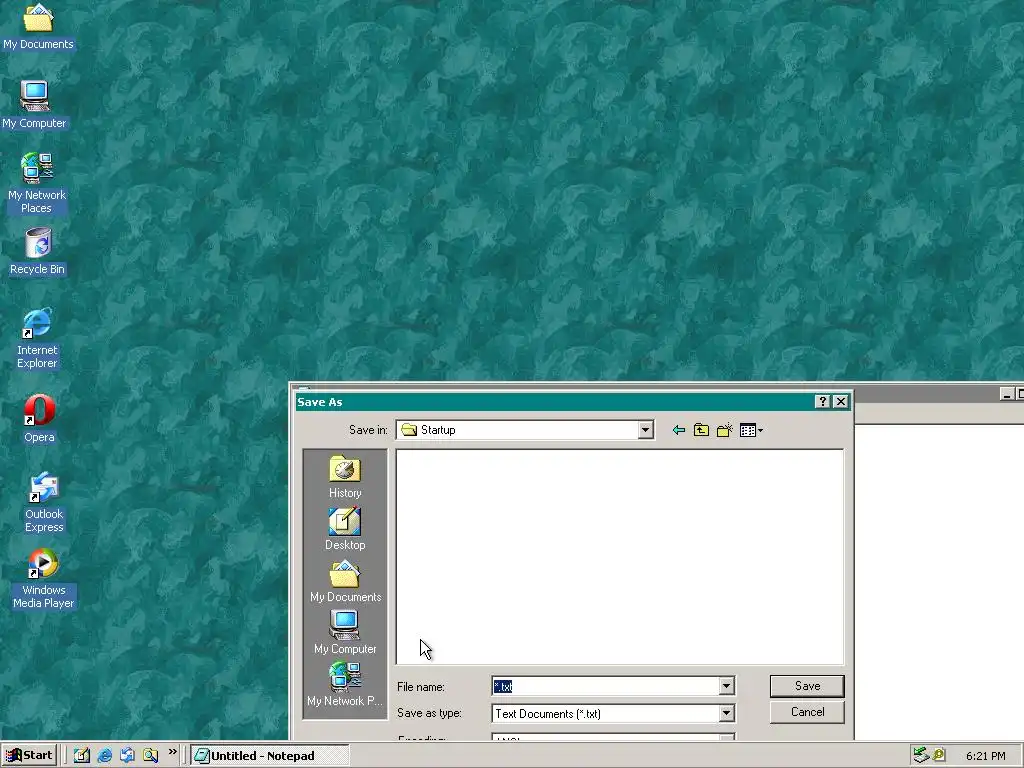Click the folder search Quick Launch icon

[150, 756]
